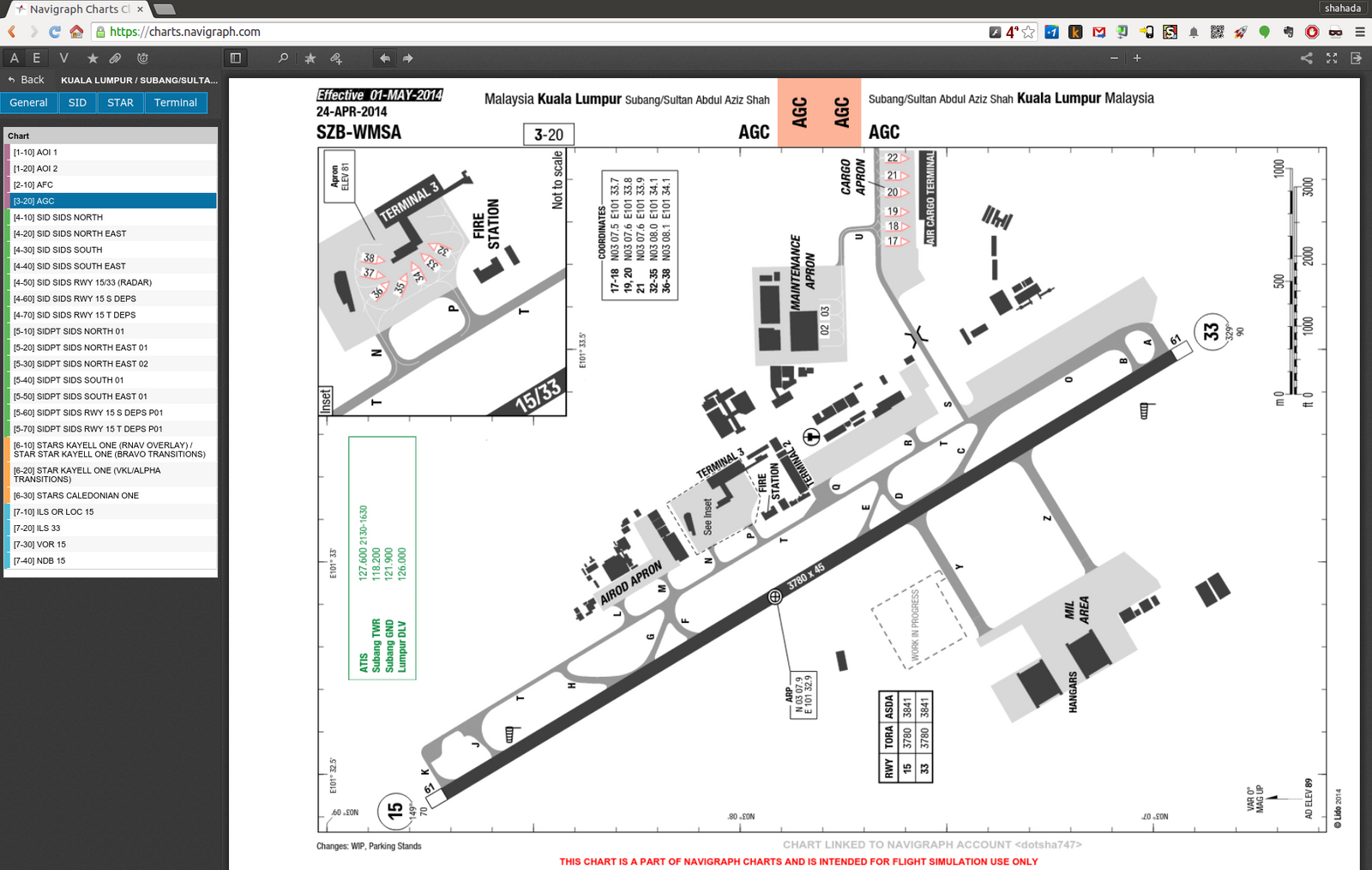Click the search magnifier icon

(283, 58)
